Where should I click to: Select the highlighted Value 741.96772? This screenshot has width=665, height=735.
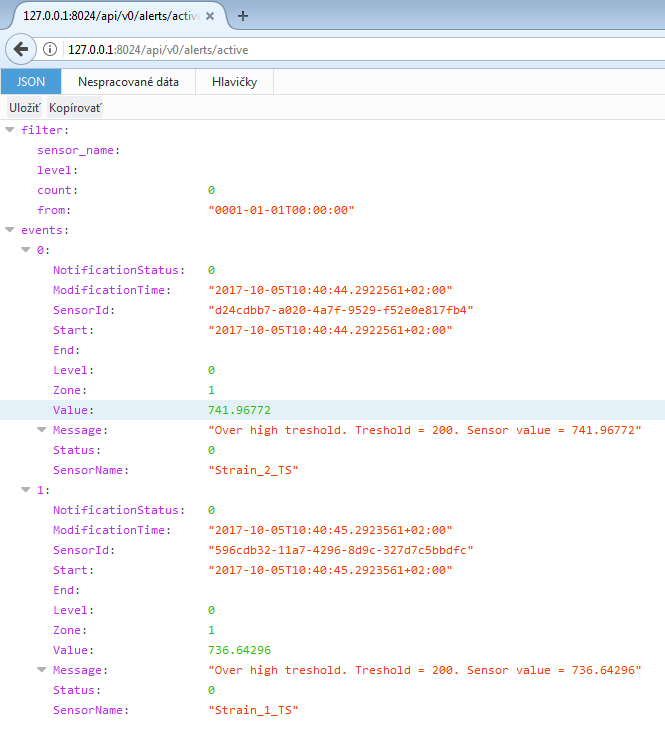[239, 410]
